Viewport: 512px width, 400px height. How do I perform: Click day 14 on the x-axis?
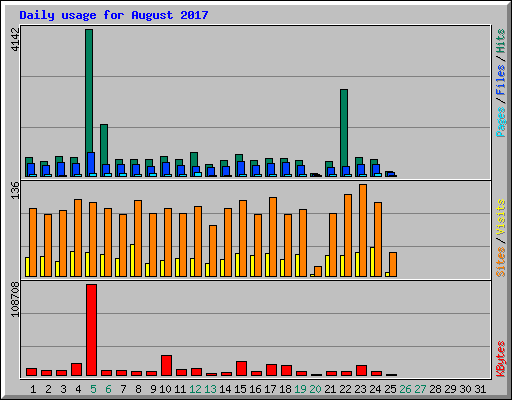[x=225, y=389]
